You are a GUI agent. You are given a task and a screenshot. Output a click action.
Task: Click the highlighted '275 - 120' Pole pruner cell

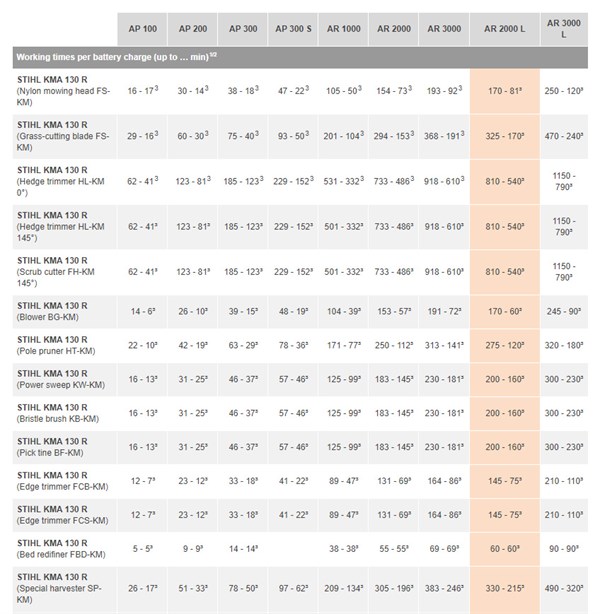[504, 345]
